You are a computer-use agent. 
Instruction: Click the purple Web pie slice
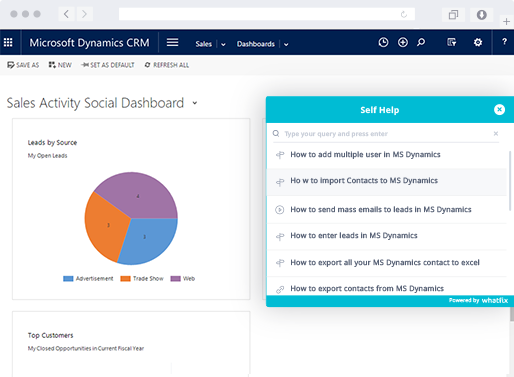tap(138, 196)
